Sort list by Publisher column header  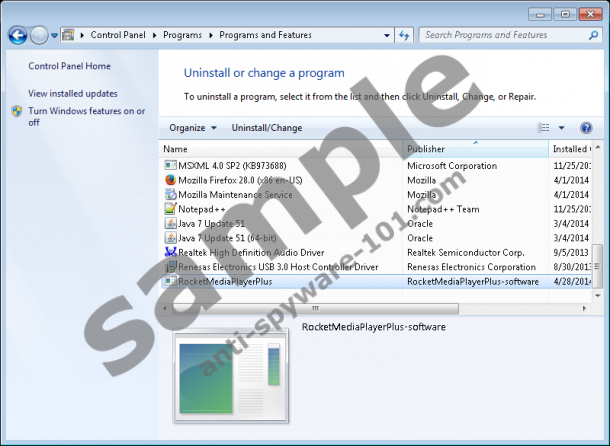point(475,148)
